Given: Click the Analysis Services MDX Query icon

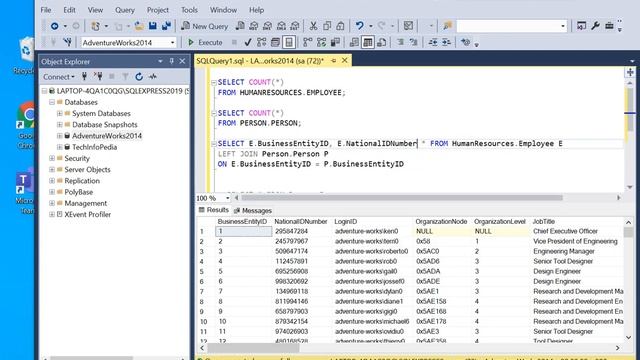Looking at the screenshot, I should point(253,26).
